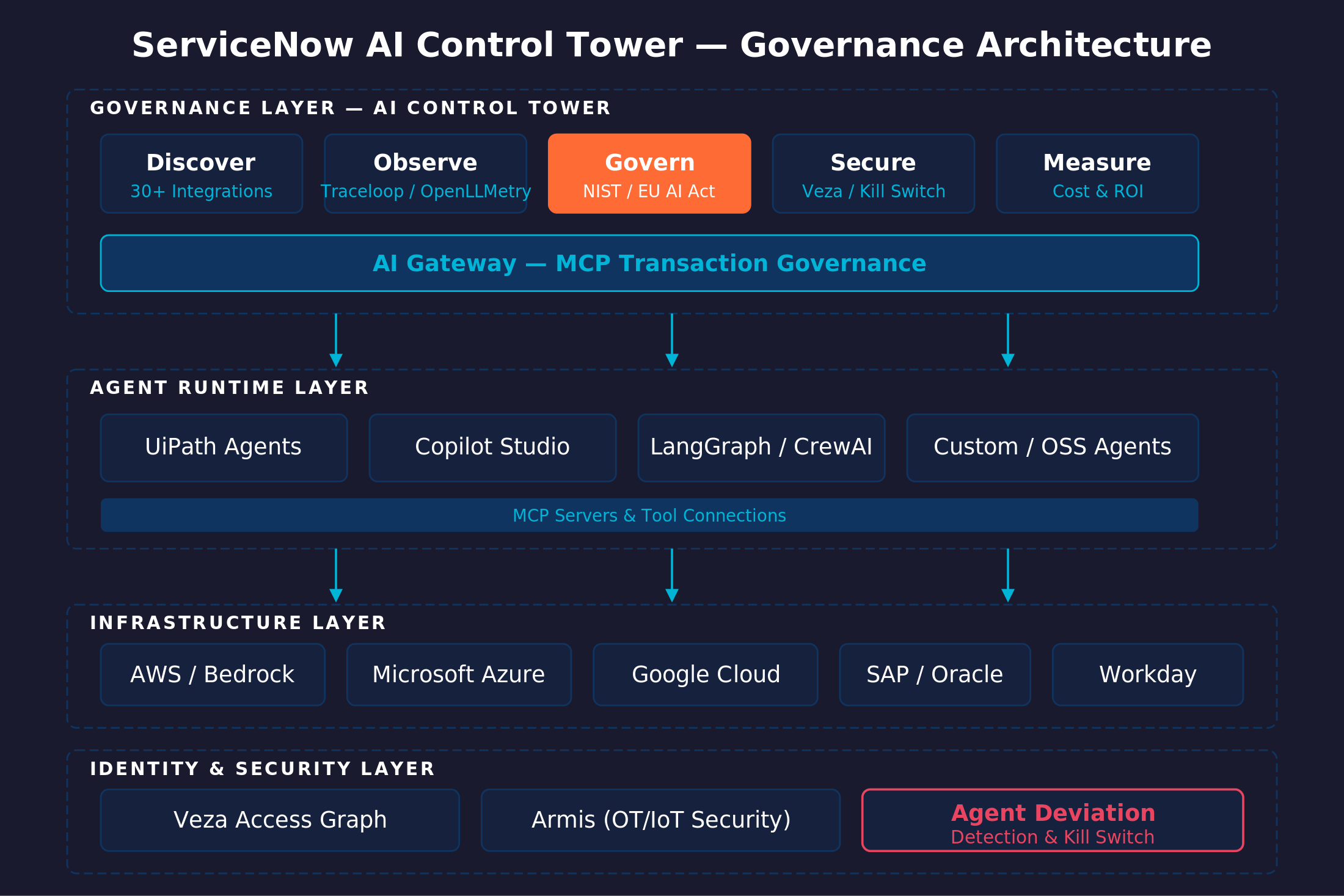The width and height of the screenshot is (1344, 896).
Task: Click the SAP / Oracle box
Action: 935,674
